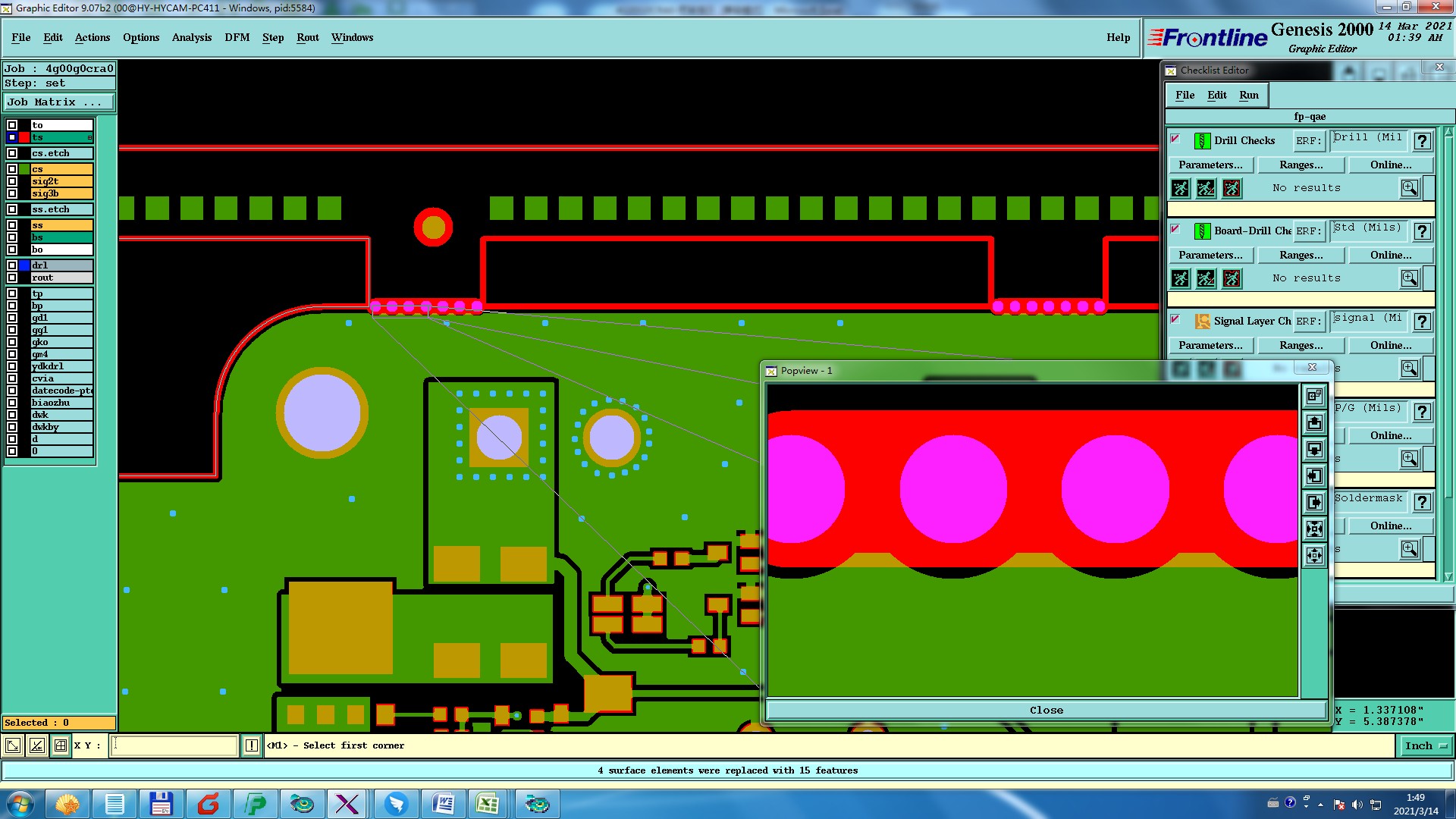Click Board-Drill Checks help question mark
The image size is (1456, 819).
(x=1423, y=231)
